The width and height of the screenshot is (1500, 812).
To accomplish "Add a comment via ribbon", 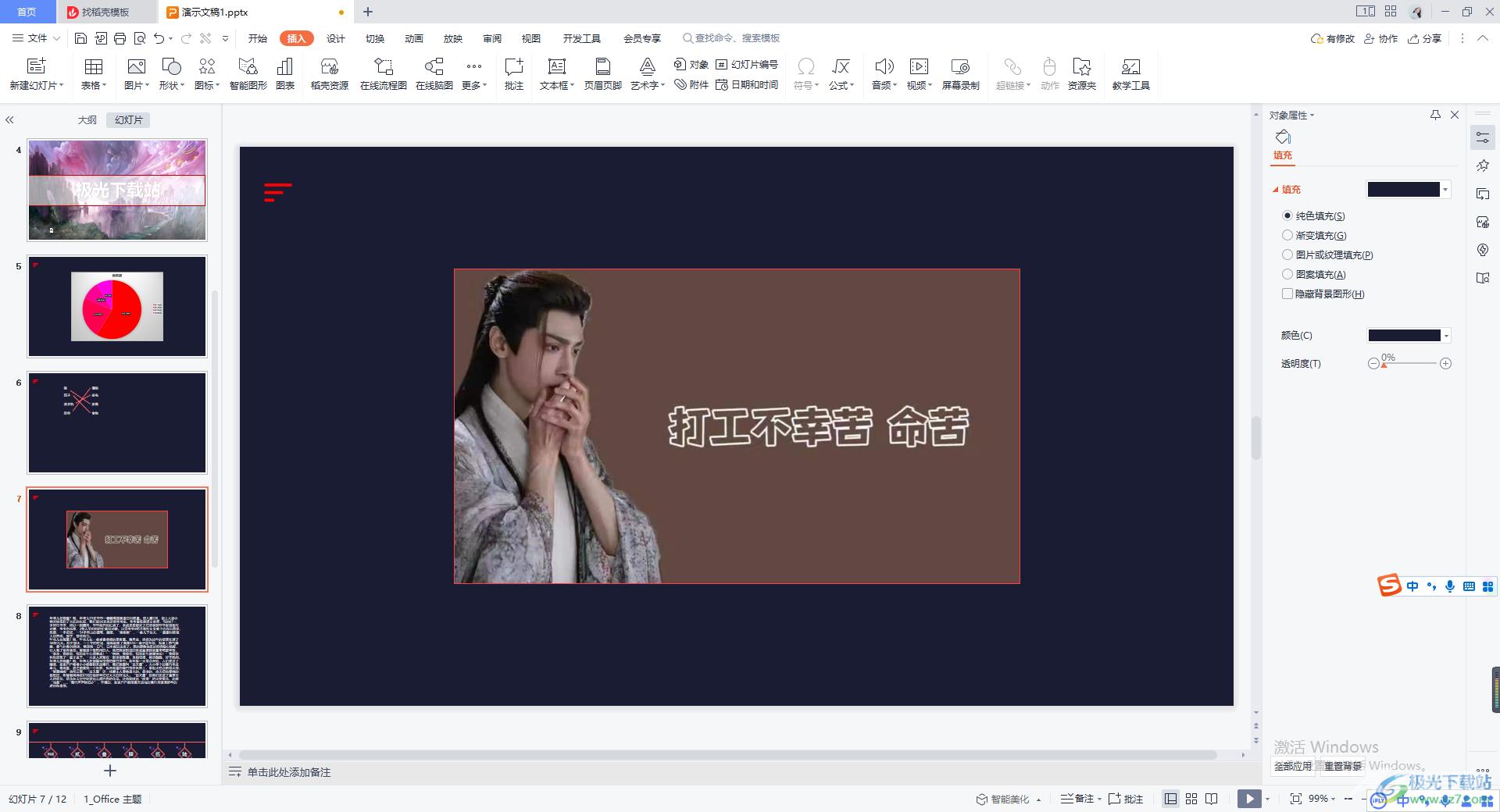I will [x=513, y=74].
